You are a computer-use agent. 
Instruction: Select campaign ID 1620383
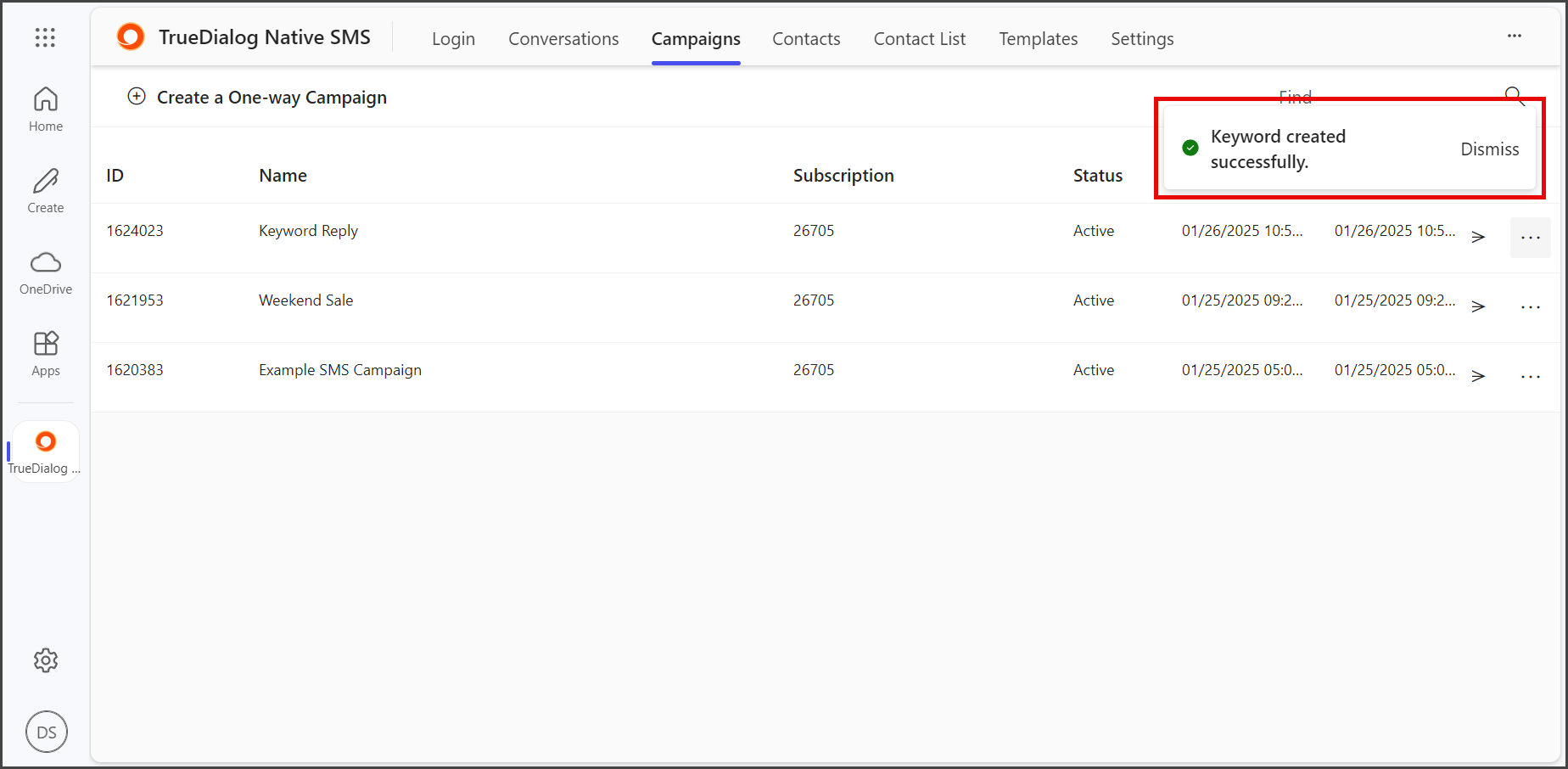tap(135, 370)
